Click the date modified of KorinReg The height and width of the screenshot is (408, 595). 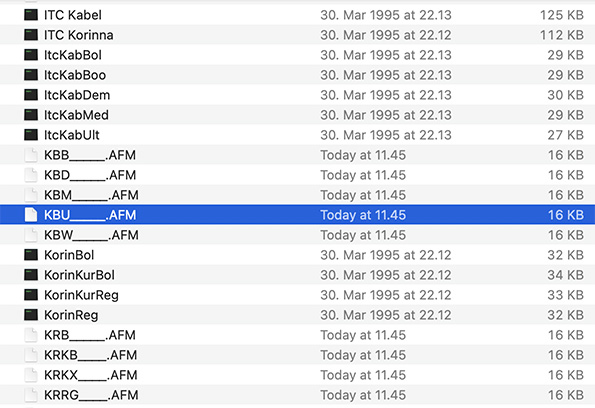(x=386, y=315)
